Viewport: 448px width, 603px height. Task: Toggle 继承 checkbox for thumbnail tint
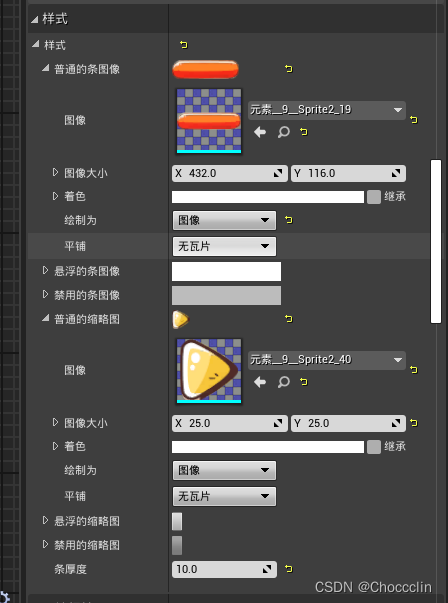point(374,447)
